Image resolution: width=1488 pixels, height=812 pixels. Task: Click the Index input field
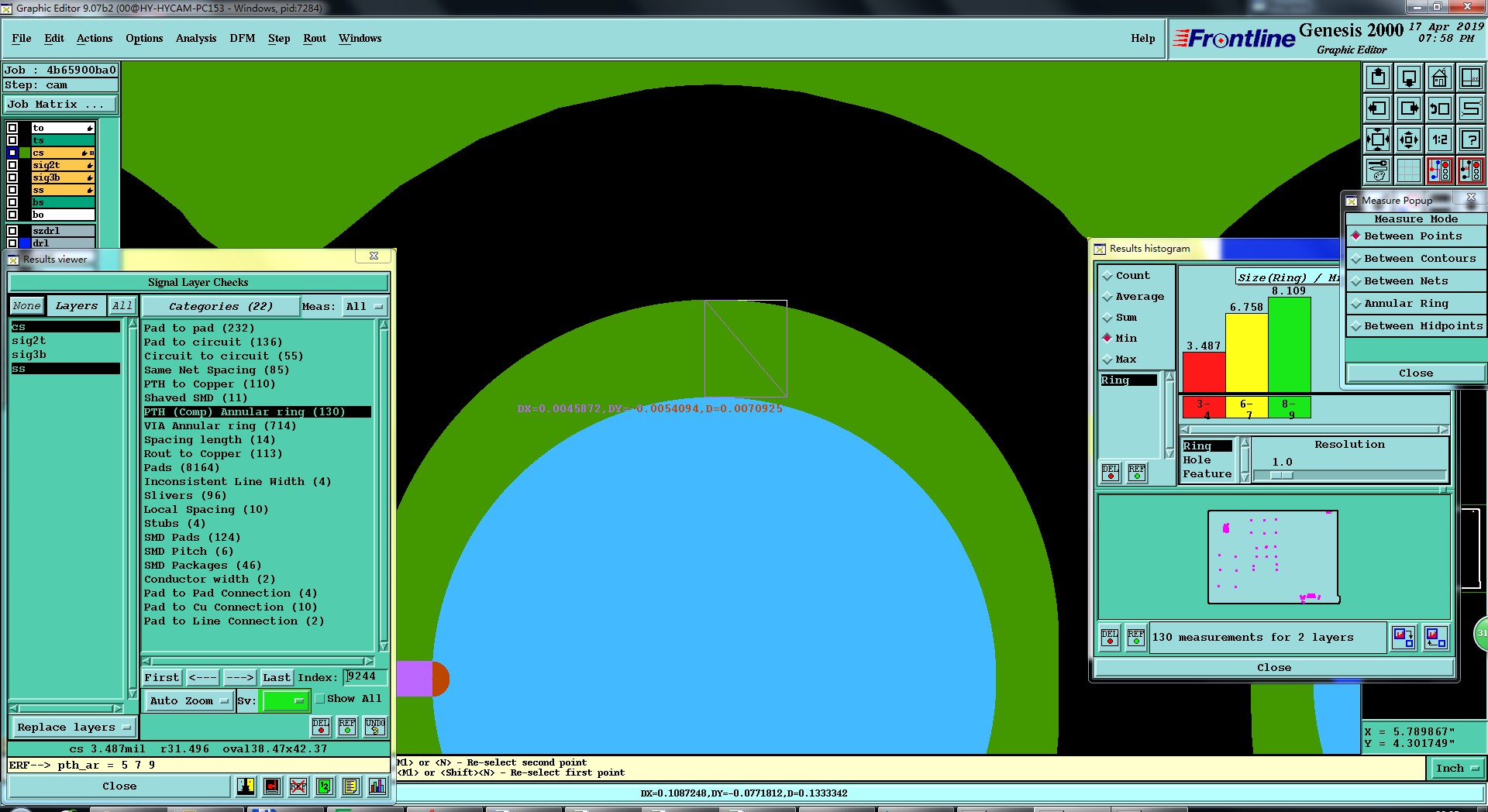coord(365,677)
